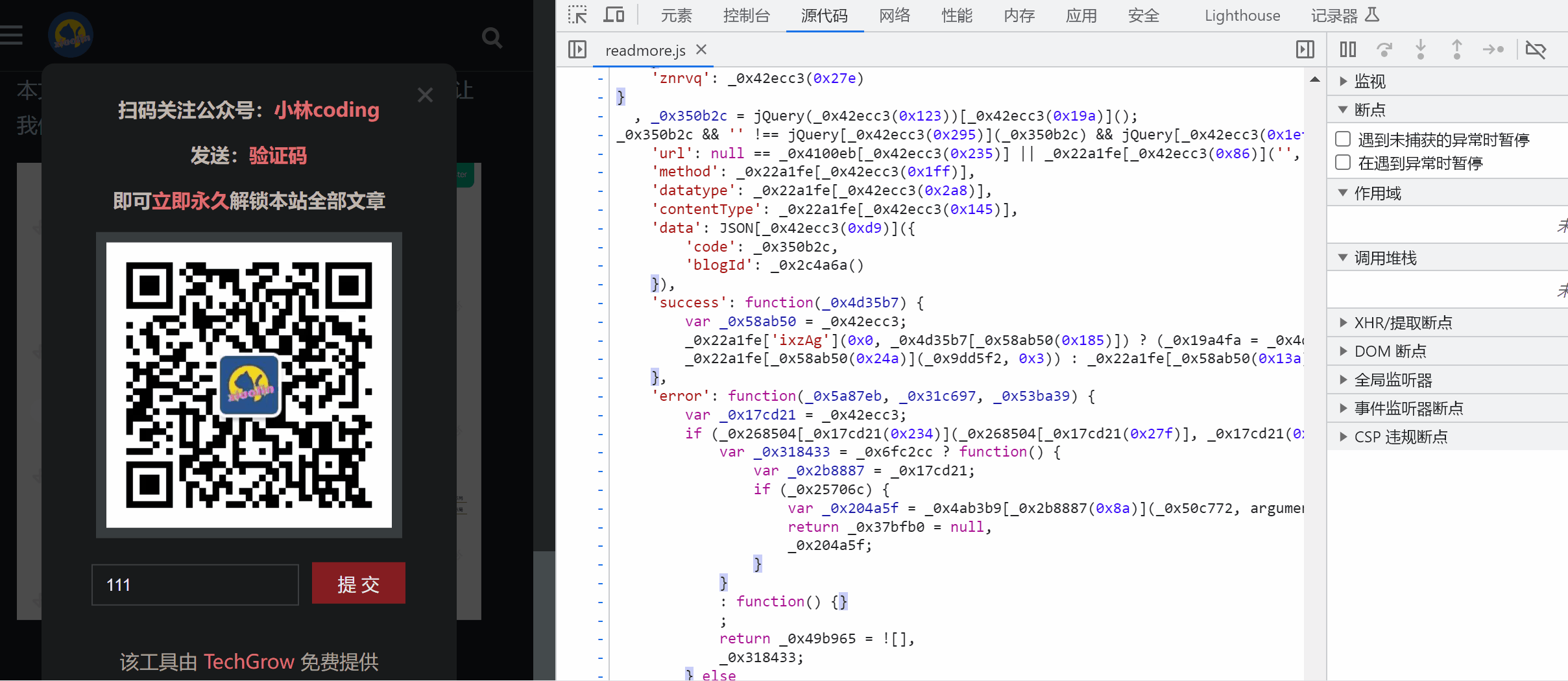Click the red 验证码 text in popup

click(278, 156)
